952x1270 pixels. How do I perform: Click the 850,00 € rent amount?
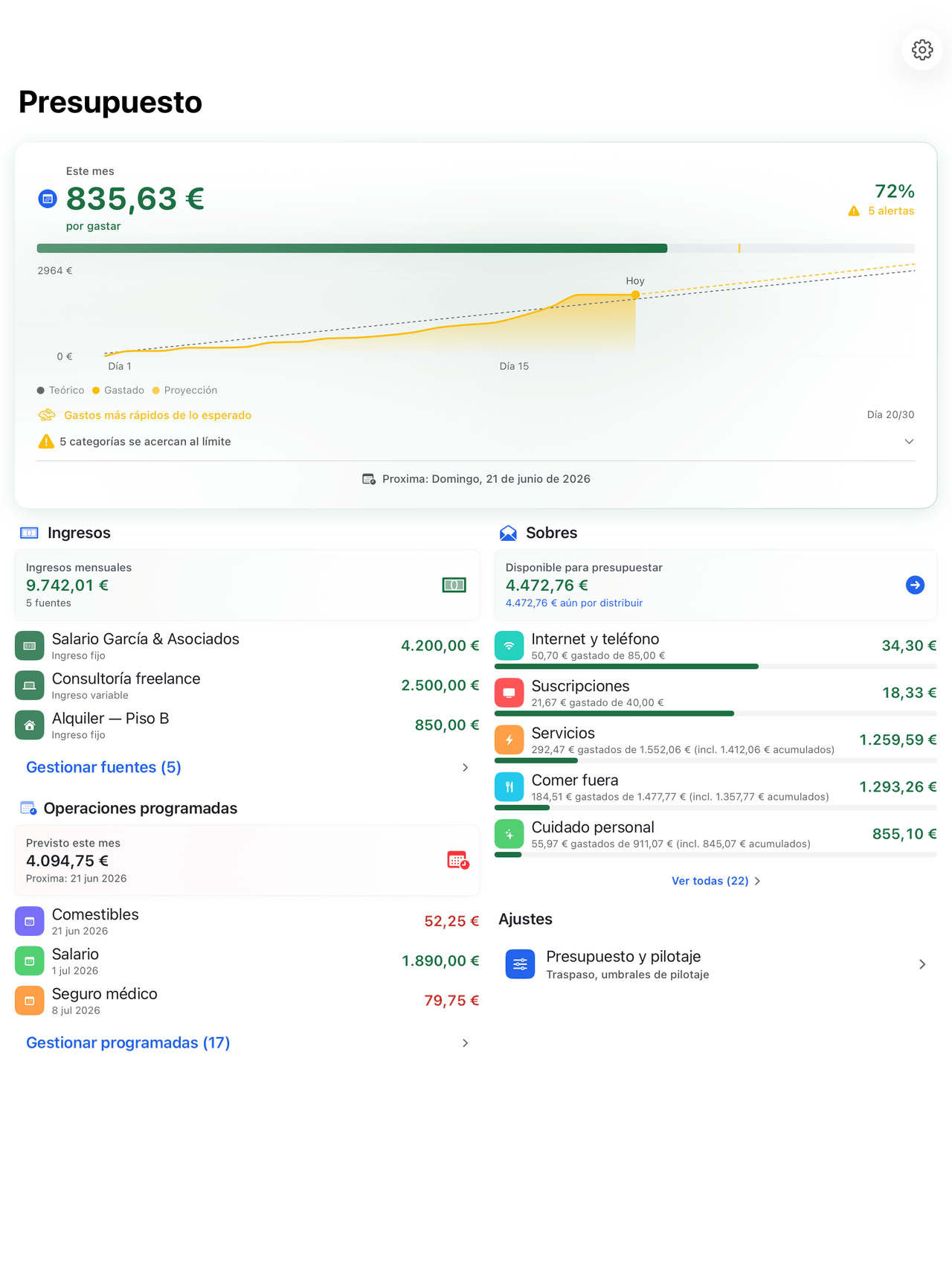coord(447,725)
